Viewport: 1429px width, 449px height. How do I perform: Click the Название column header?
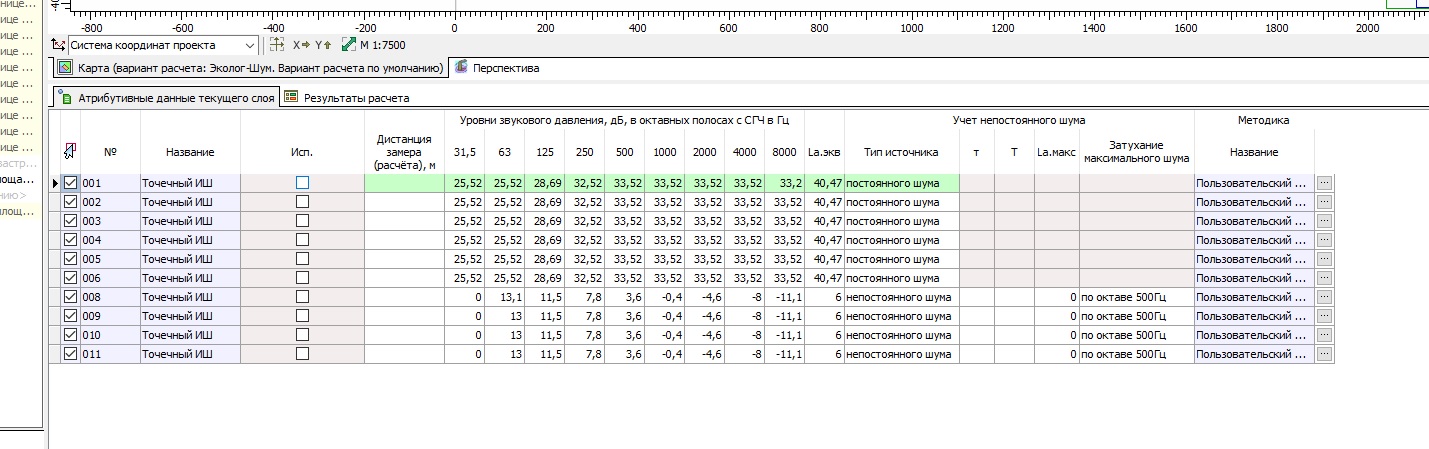point(190,152)
